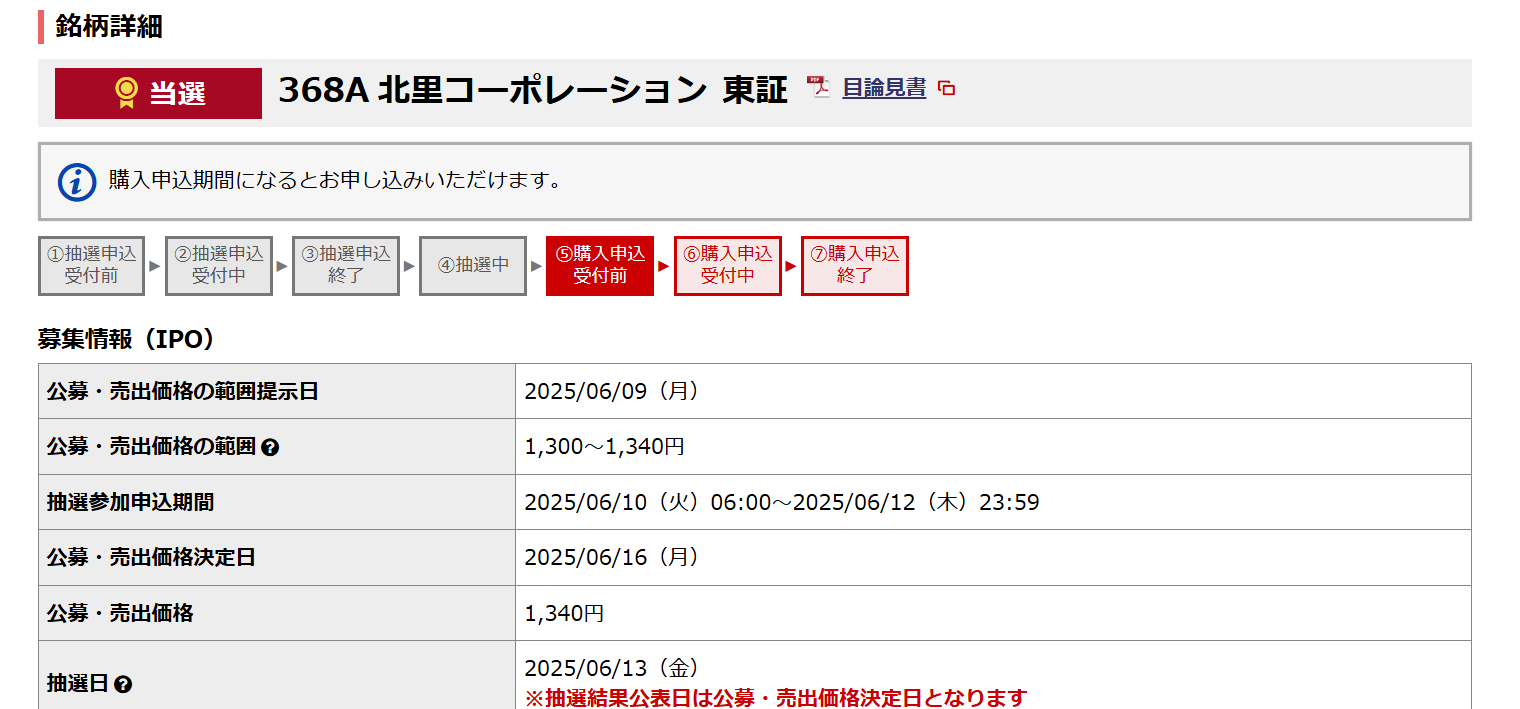This screenshot has width=1520, height=709.
Task: Click the red 抽選結果公表日 notice text
Action: tap(776, 697)
